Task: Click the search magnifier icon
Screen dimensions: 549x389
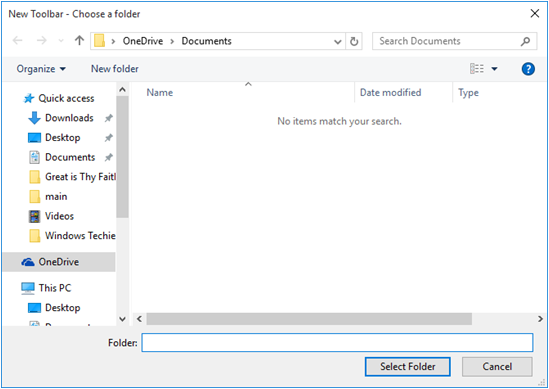Action: coord(525,41)
